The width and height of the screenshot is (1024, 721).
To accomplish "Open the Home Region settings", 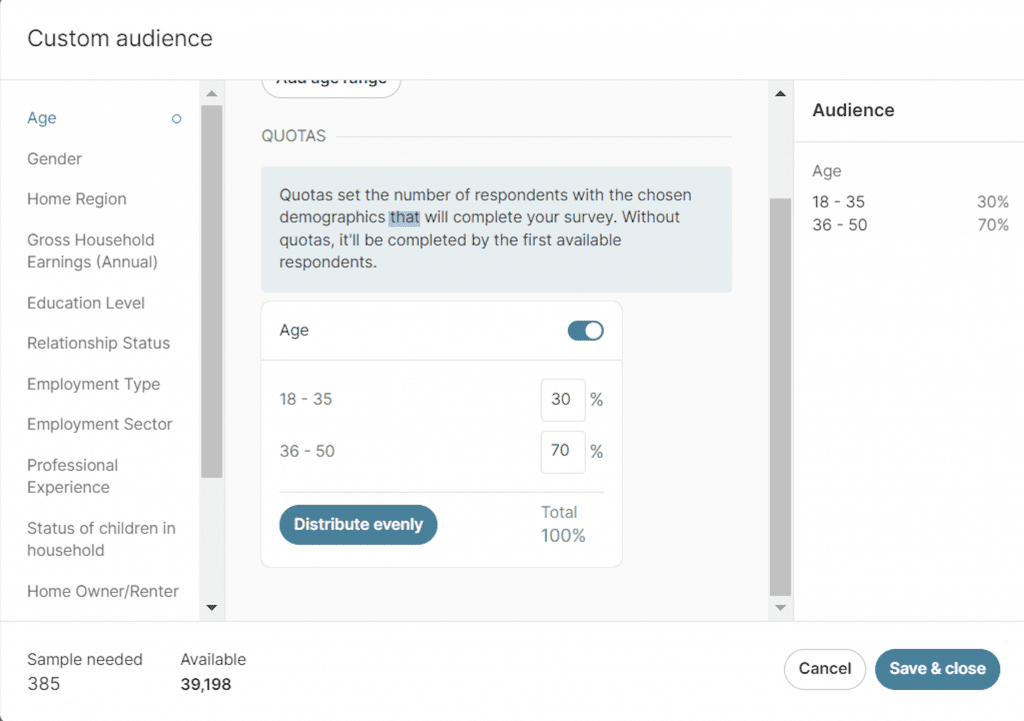I will tap(76, 199).
